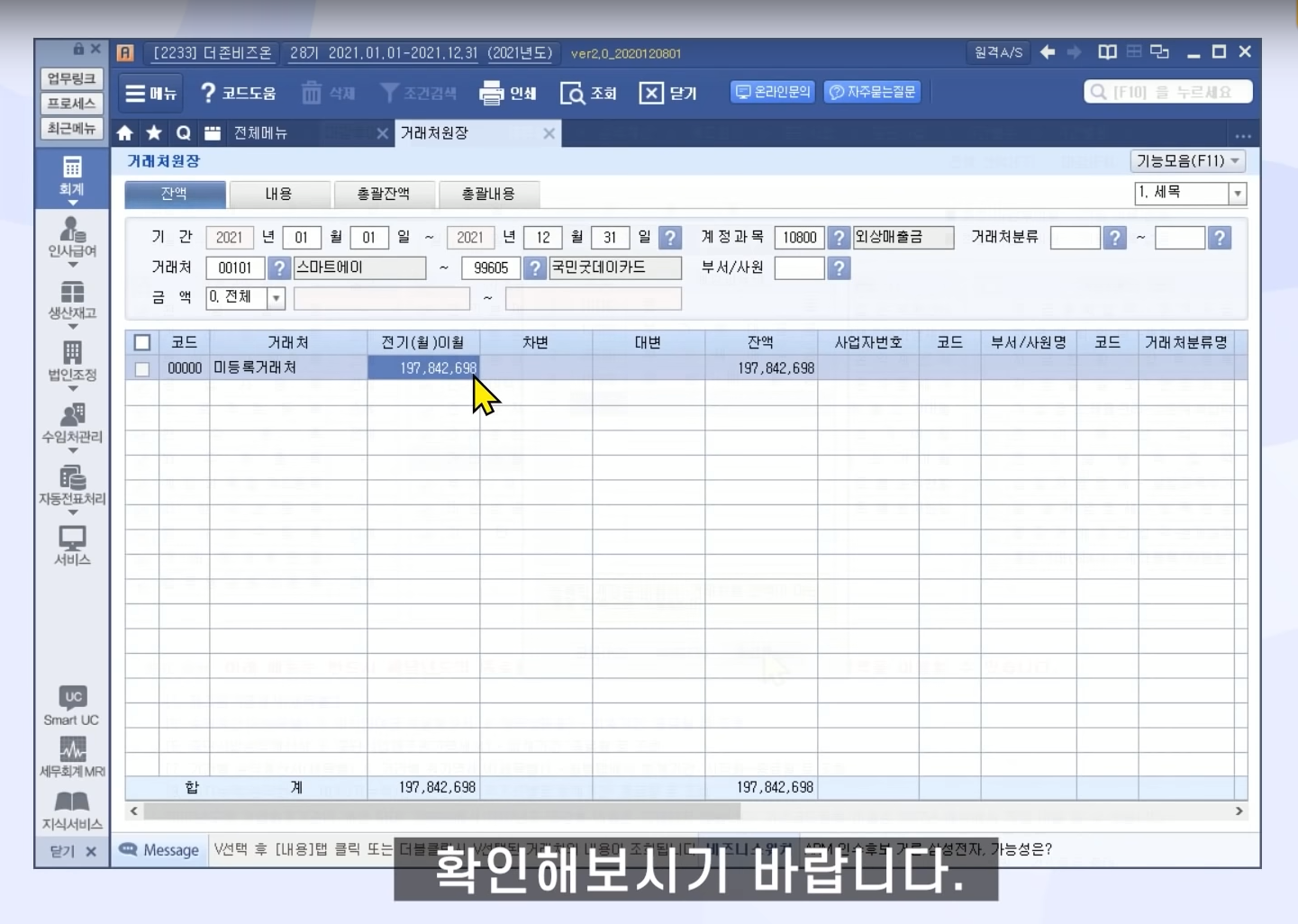Toggle the select-all checkbox in table header

pos(142,342)
